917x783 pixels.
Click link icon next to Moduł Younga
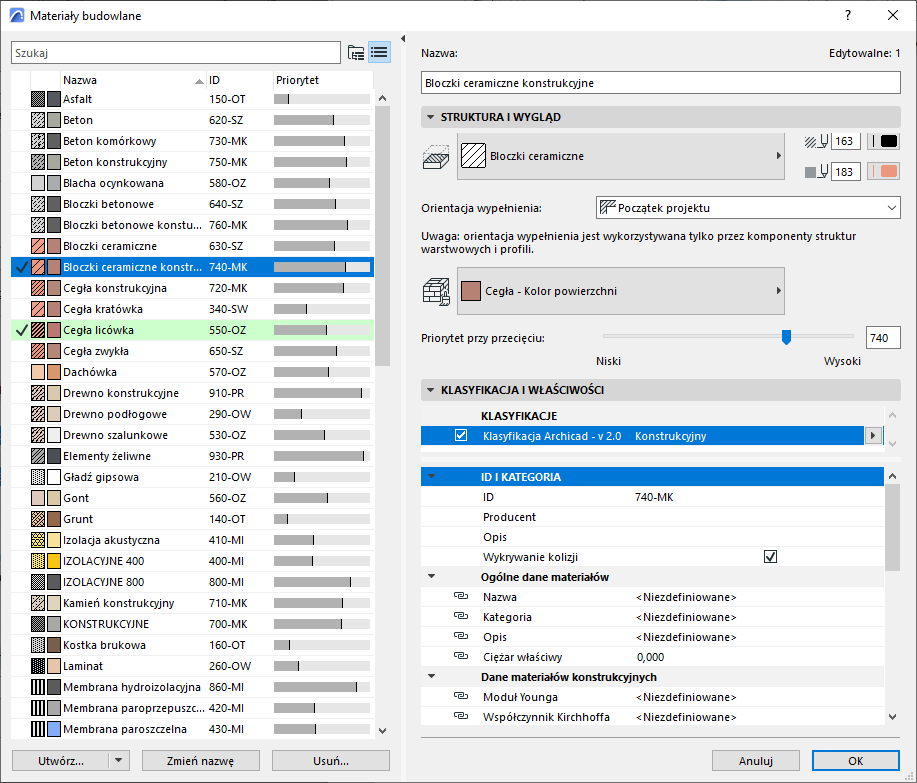tap(461, 696)
